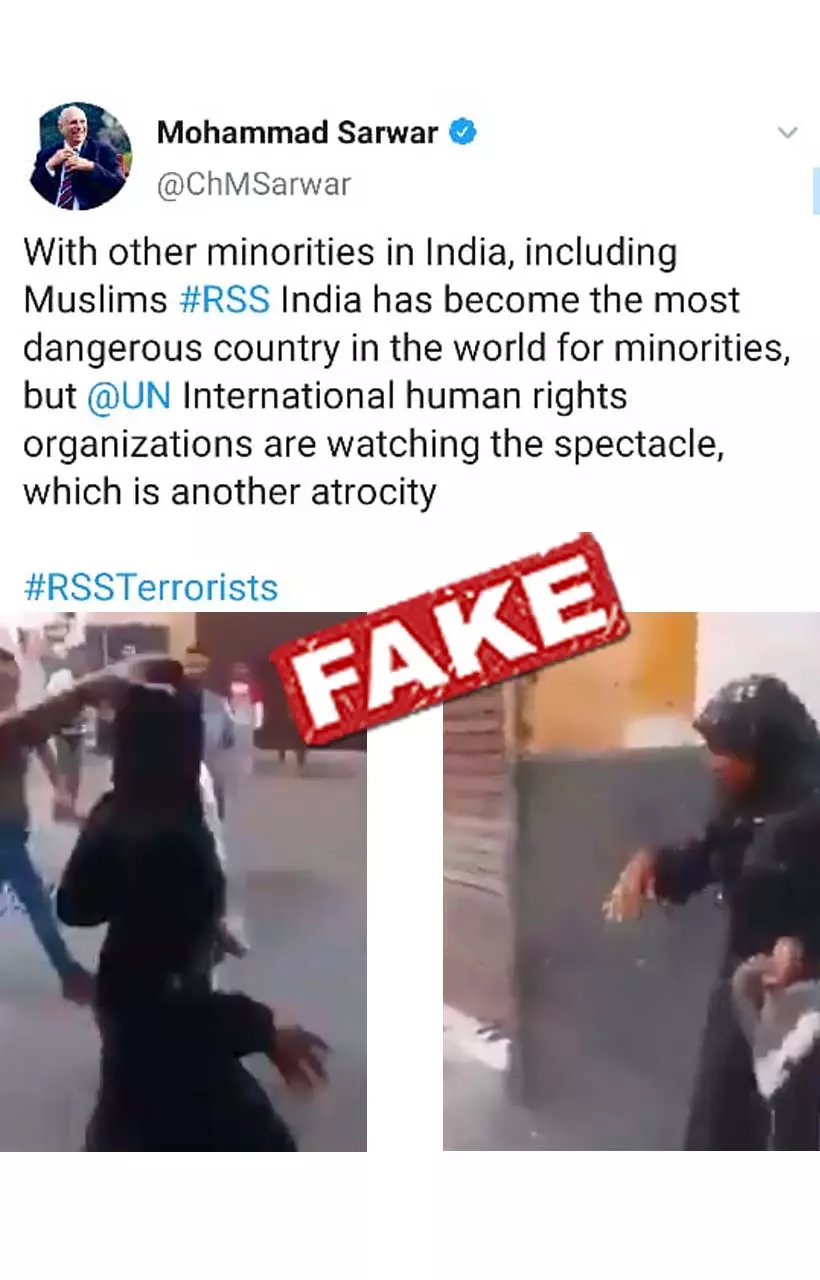Open the Mohammad Sarwar display name

[x=298, y=132]
